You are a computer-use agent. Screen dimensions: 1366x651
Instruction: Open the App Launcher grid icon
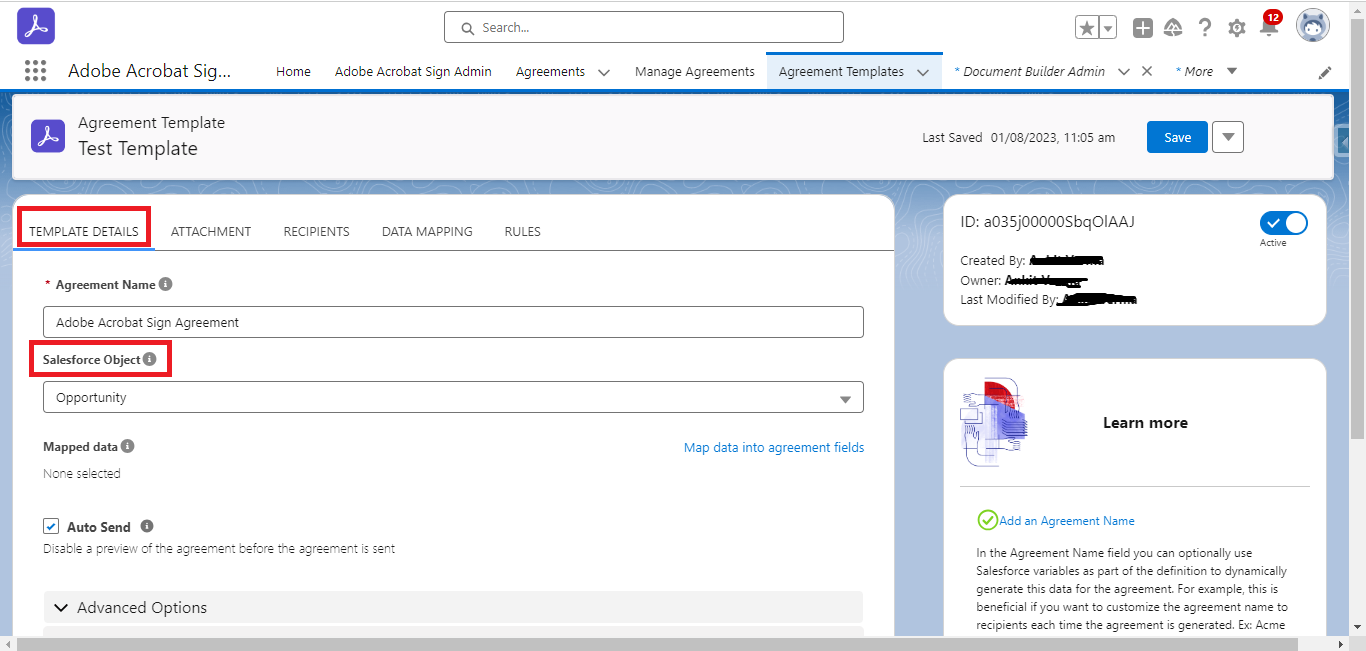(x=35, y=71)
